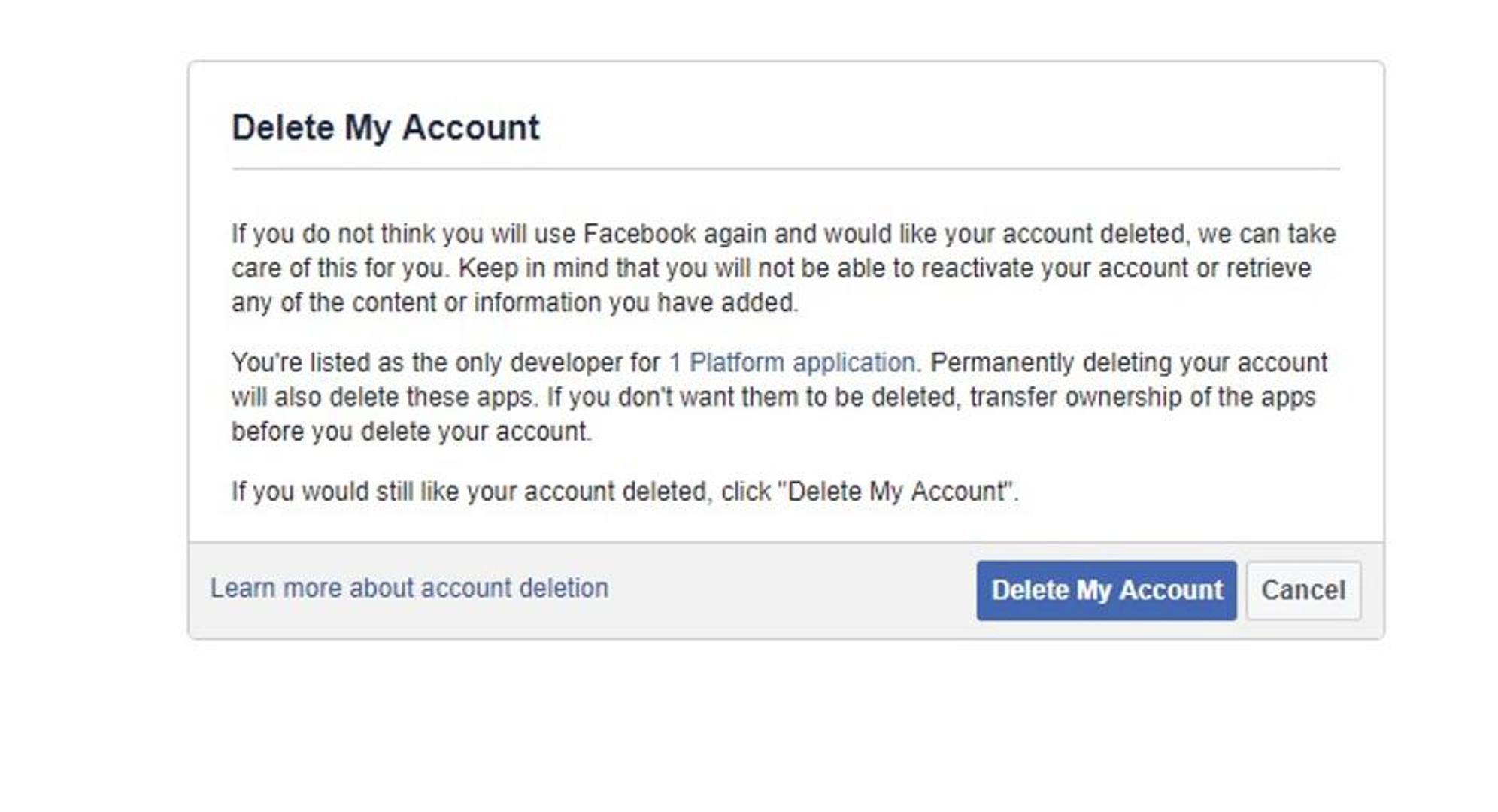Image resolution: width=1498 pixels, height=812 pixels.
Task: Click the line starting "any of the content"
Action: pyautogui.click(x=514, y=303)
